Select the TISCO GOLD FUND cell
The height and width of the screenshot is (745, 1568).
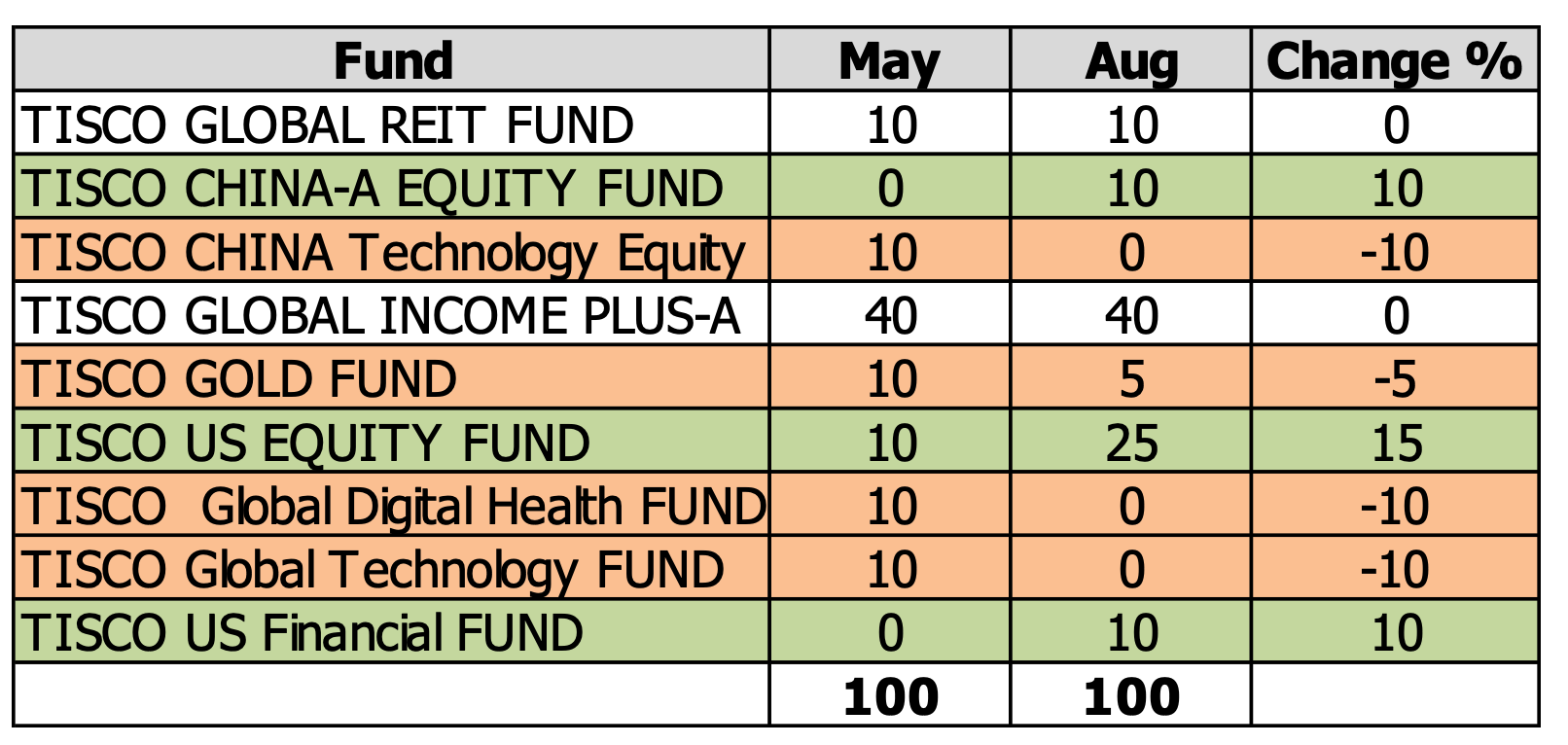pyautogui.click(x=239, y=379)
